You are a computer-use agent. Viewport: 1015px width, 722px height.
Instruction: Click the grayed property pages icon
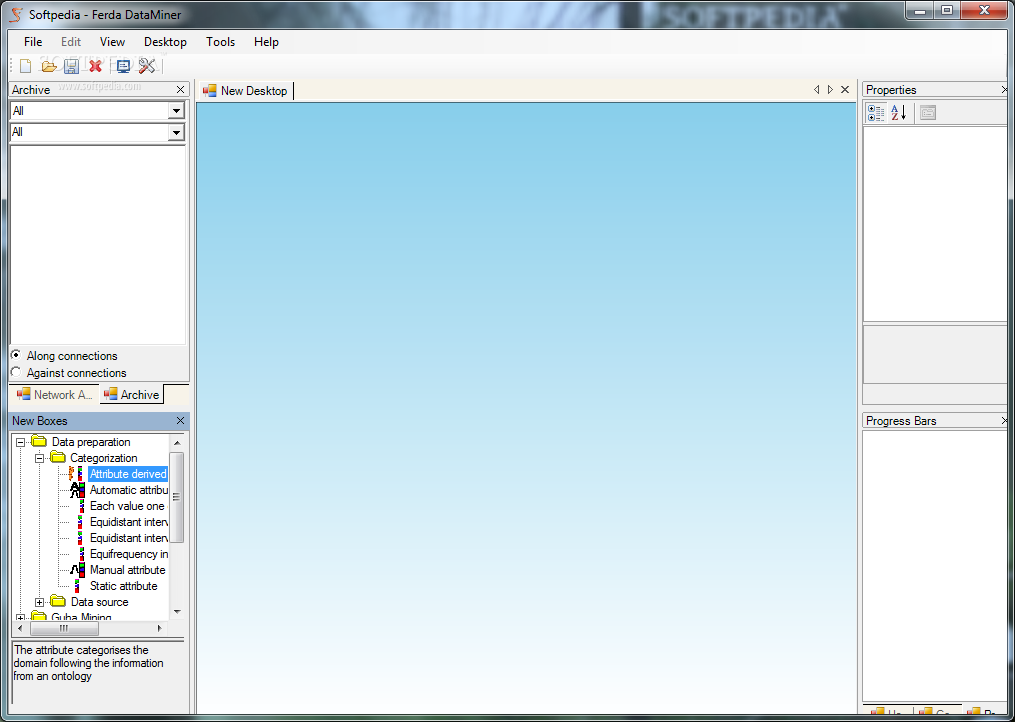tap(928, 113)
